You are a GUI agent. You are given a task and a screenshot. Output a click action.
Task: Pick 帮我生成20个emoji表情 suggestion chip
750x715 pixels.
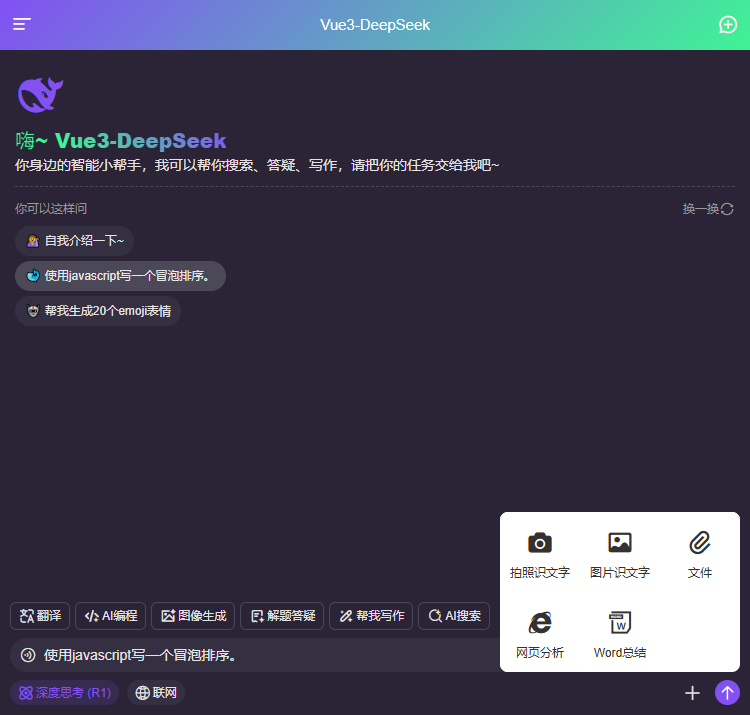pyautogui.click(x=98, y=311)
